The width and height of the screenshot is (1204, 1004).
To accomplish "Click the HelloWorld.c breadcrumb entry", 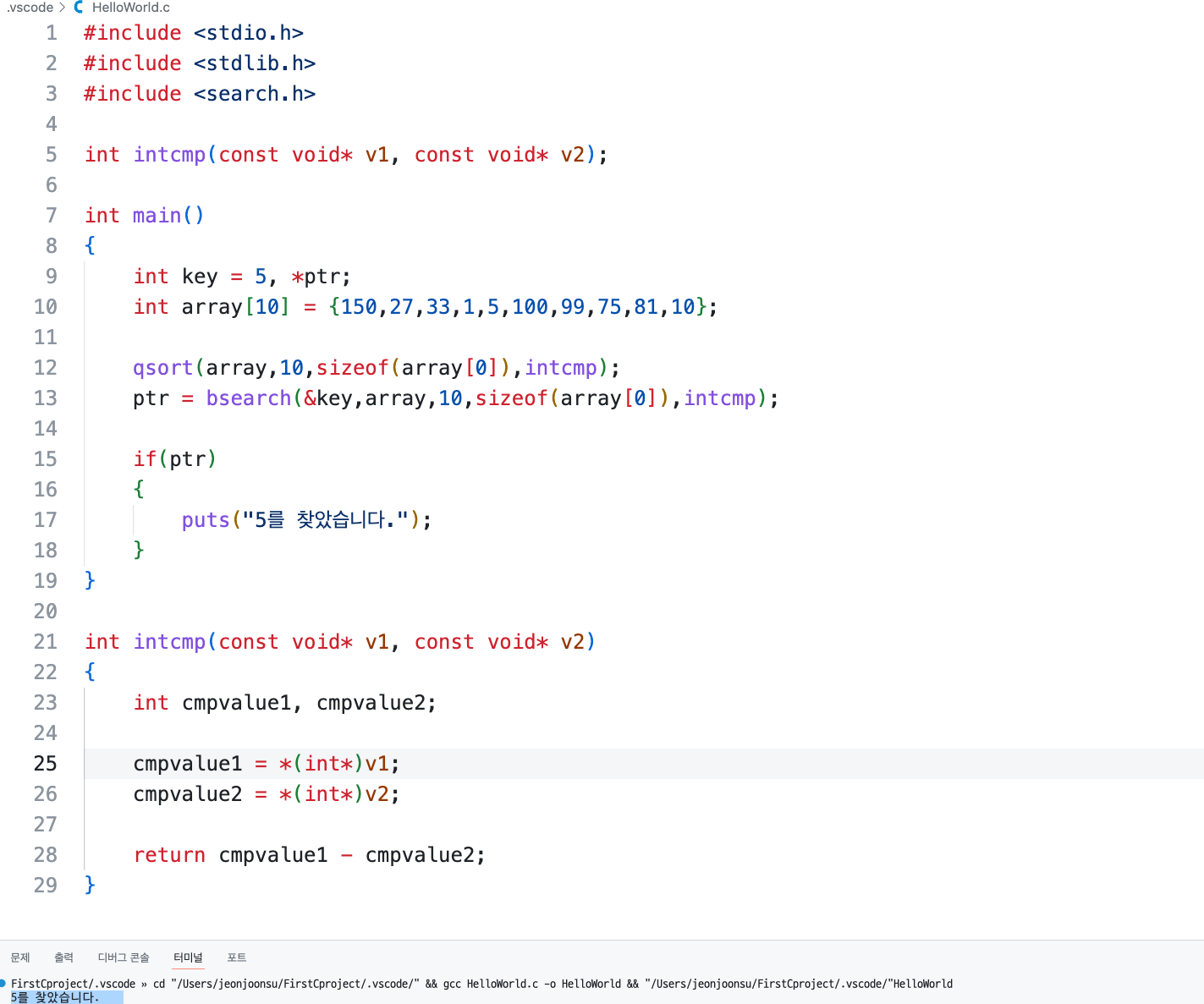I will point(131,8).
